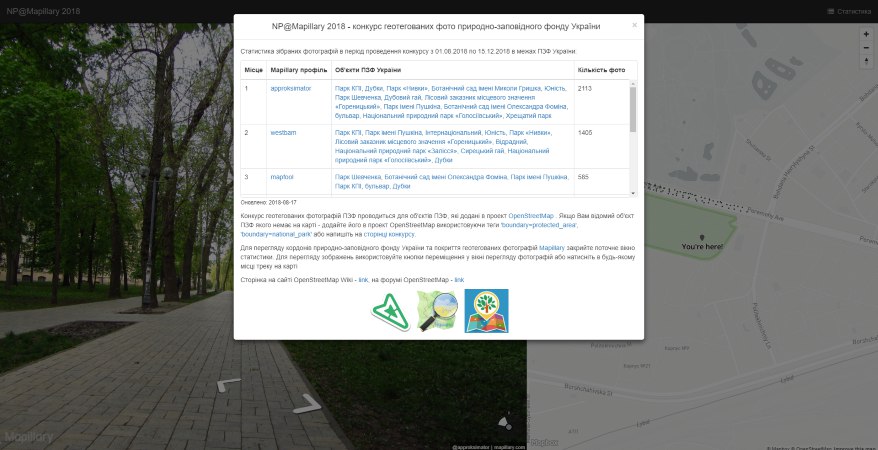878x450 pixels.
Task: Open the approksimator Mapillary profile
Action: 291,88
